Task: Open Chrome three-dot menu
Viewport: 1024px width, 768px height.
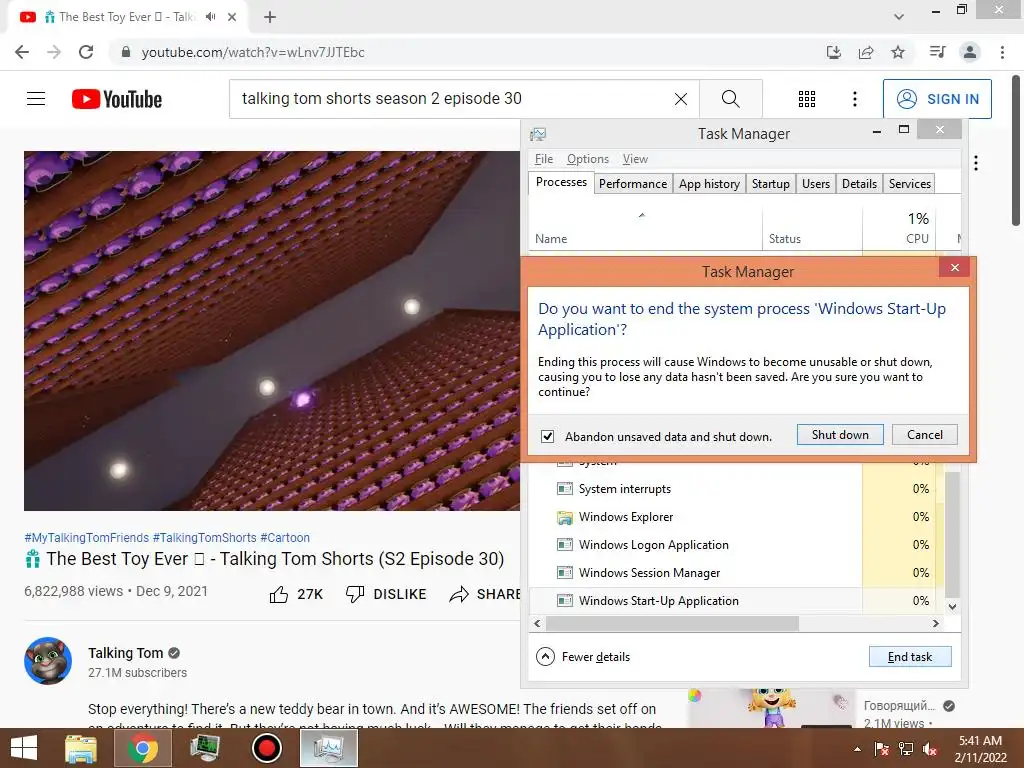Action: (x=1002, y=52)
